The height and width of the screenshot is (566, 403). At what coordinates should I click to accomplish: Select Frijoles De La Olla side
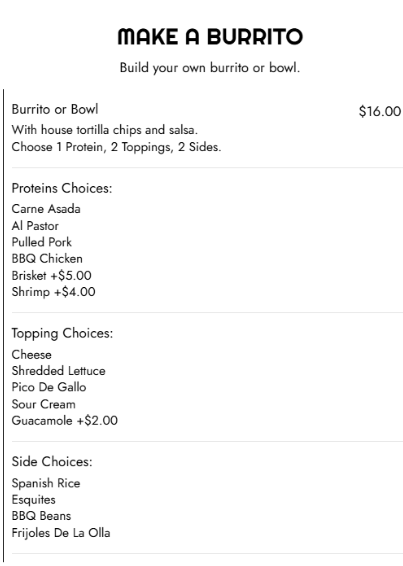coord(61,533)
